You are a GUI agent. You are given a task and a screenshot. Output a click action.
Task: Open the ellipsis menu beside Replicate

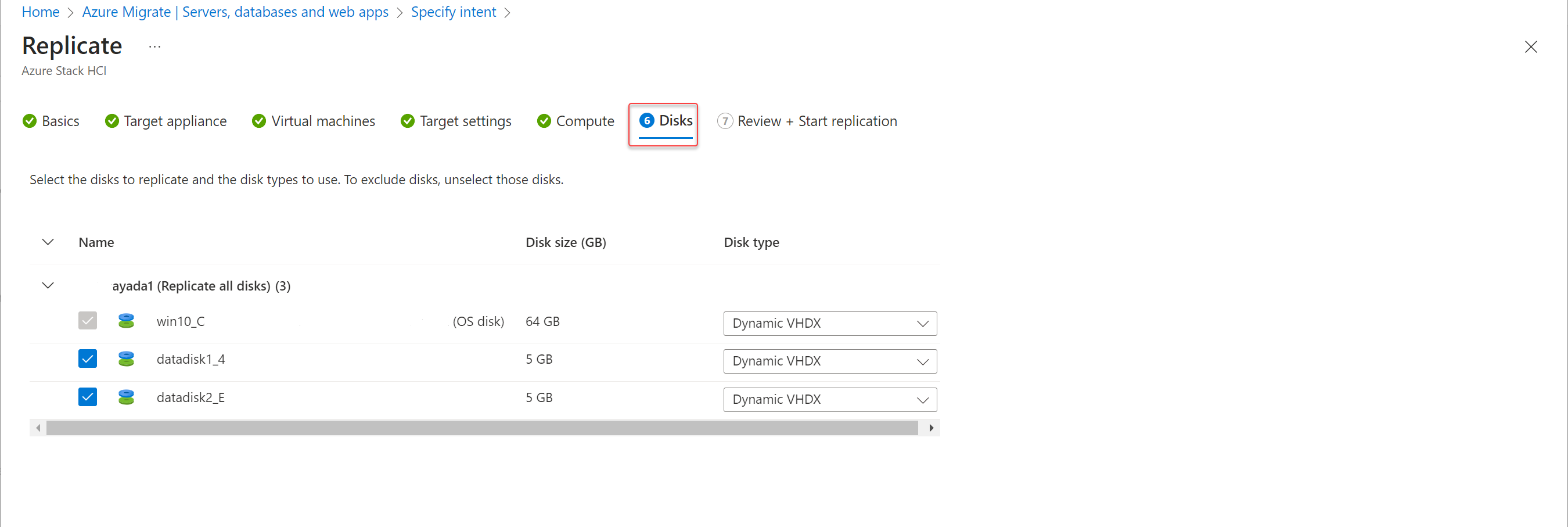(x=154, y=46)
